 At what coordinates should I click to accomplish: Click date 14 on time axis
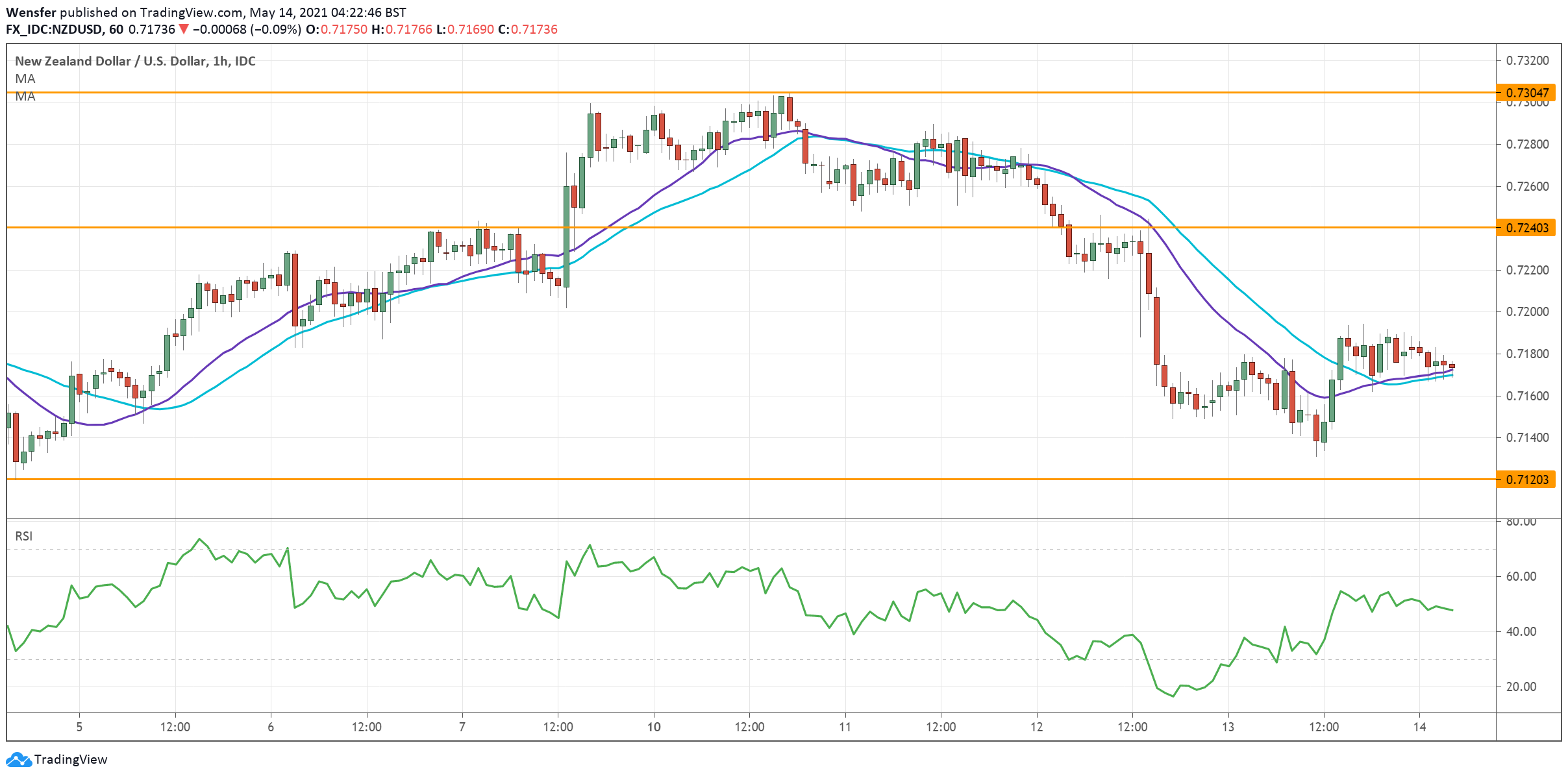coord(1420,727)
